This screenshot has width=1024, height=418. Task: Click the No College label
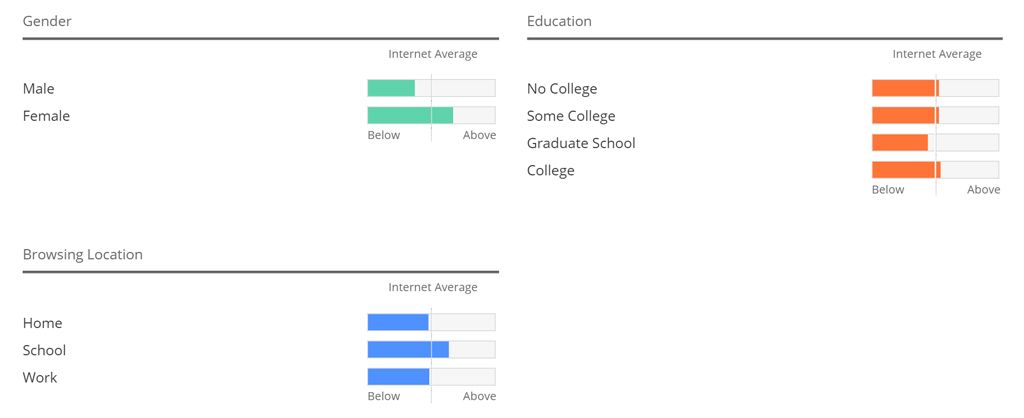[562, 88]
